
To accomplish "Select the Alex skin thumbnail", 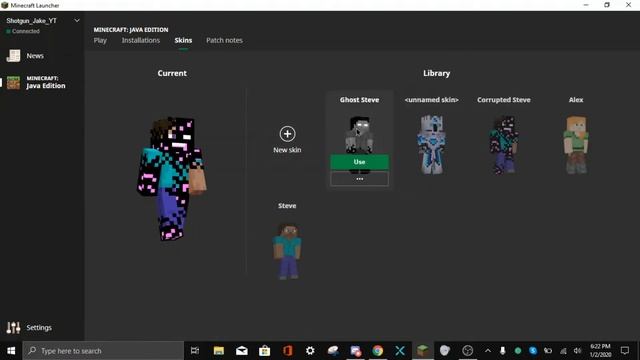I will 576,145.
